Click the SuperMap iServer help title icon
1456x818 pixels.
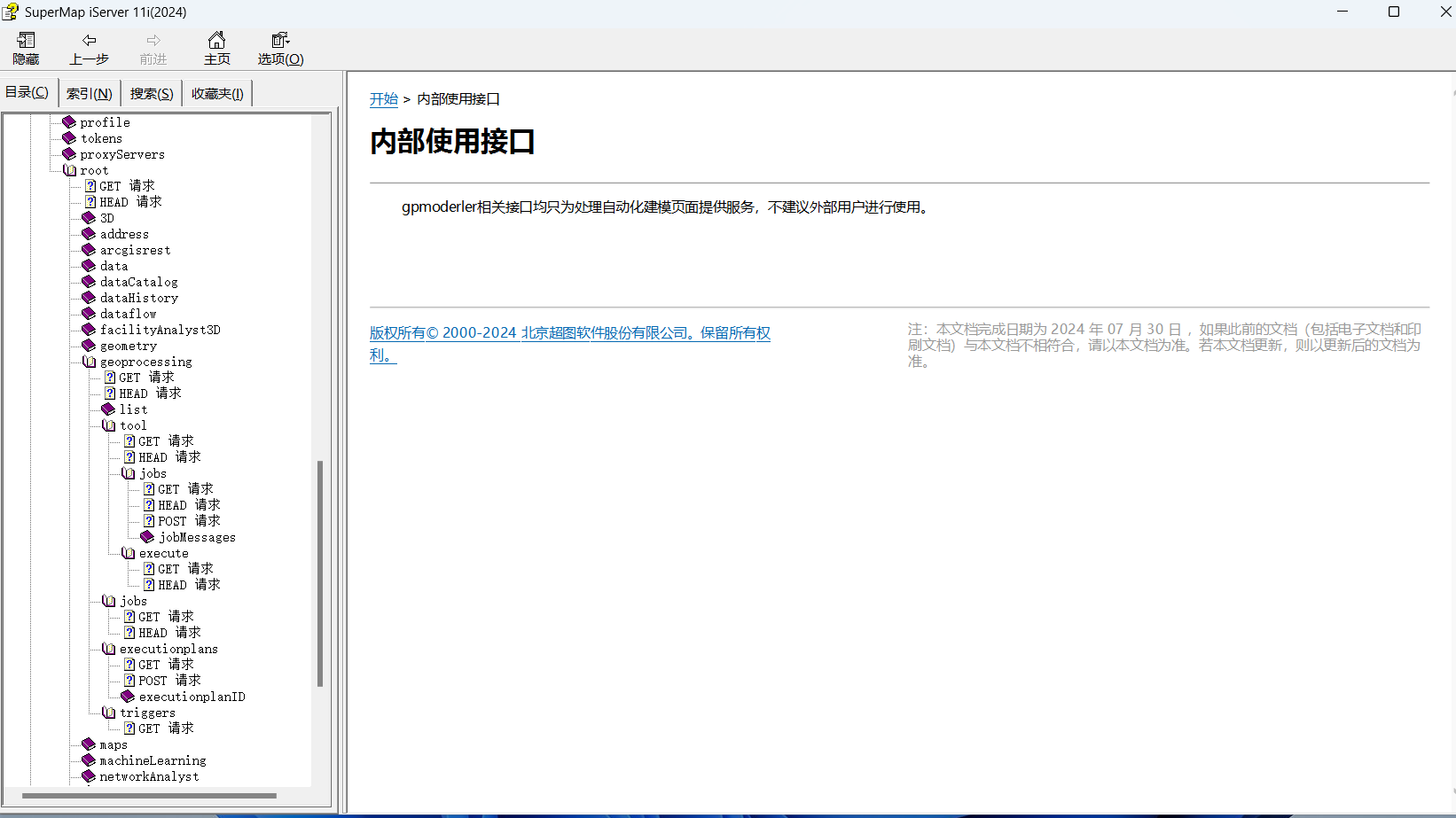[x=11, y=12]
